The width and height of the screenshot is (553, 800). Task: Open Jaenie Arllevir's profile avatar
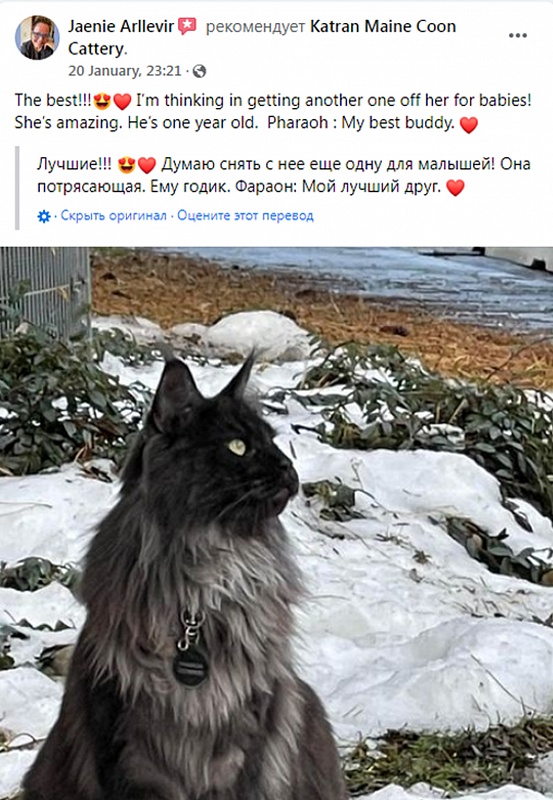[x=37, y=37]
